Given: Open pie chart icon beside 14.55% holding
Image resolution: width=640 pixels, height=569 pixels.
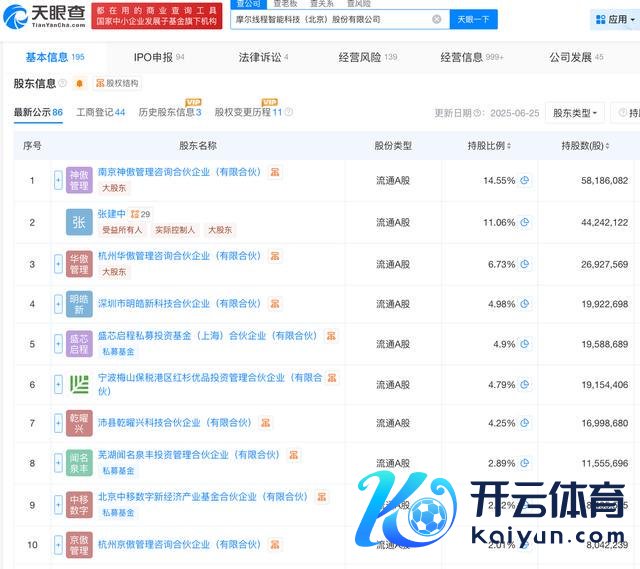Looking at the screenshot, I should (524, 181).
